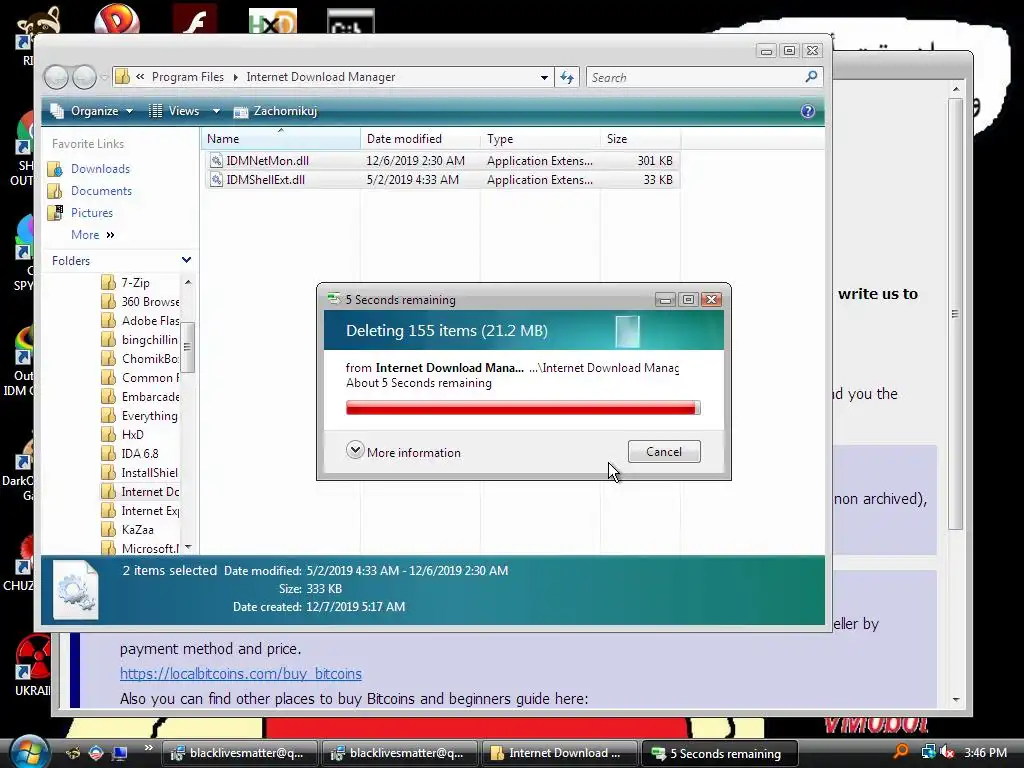Cancel the deleting items operation
The height and width of the screenshot is (768, 1024).
664,452
